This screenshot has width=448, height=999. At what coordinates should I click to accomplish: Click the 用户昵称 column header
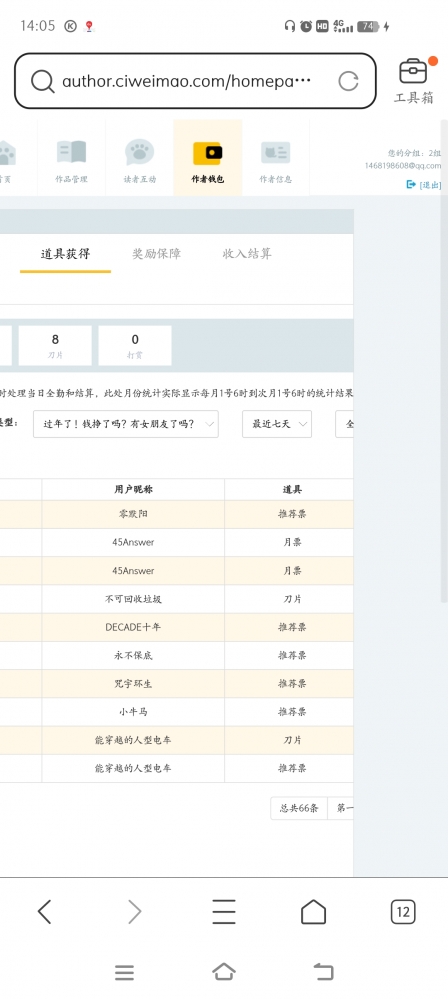pos(133,489)
